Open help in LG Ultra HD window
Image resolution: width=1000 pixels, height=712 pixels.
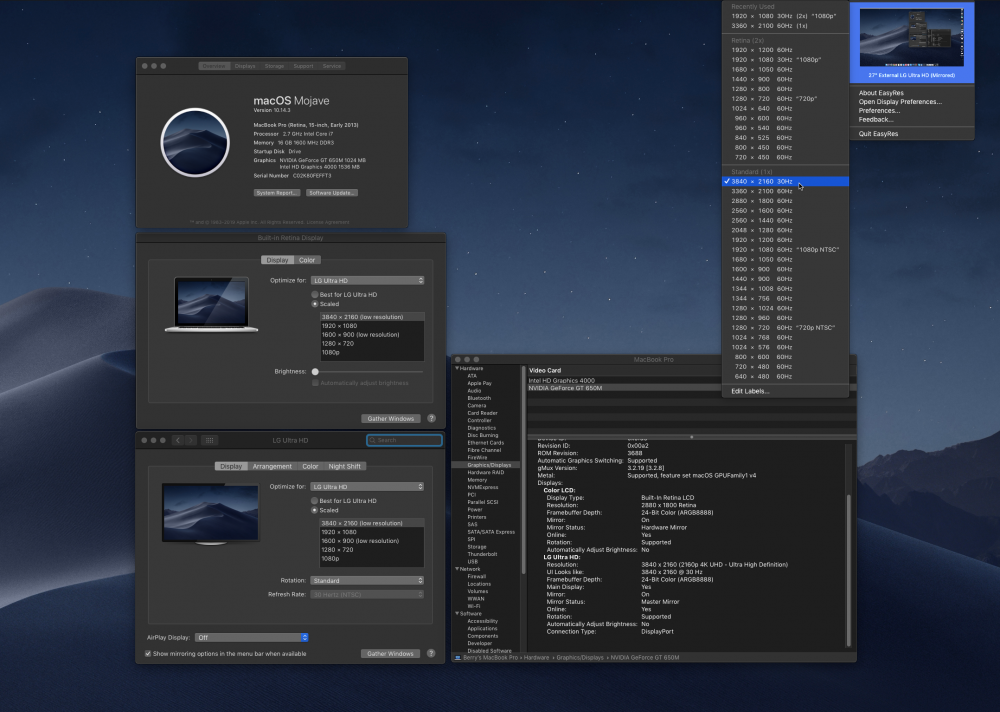[x=431, y=653]
